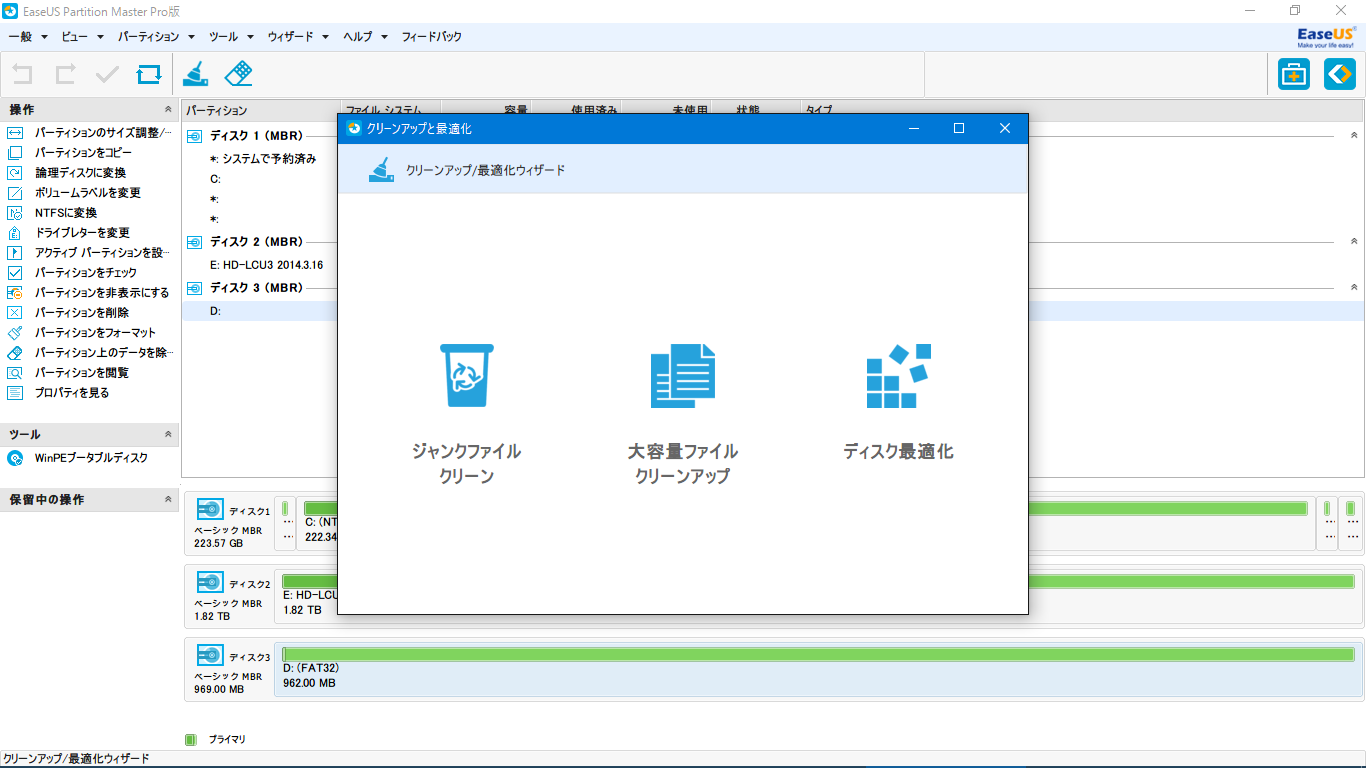
Task: Select パーティションを非表示にする operation
Action: click(x=88, y=293)
